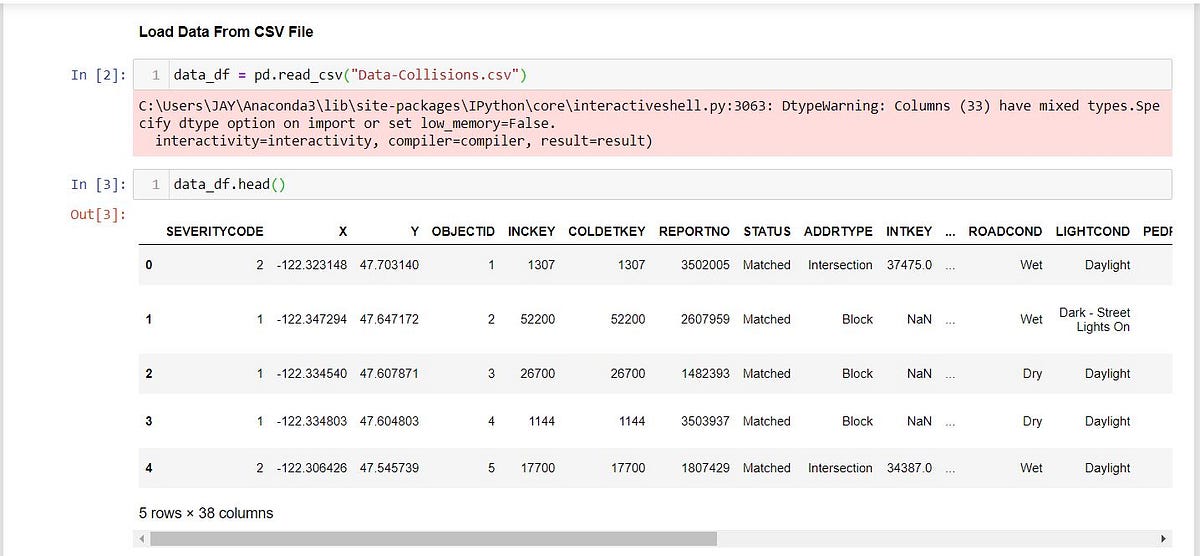Click the INCKEY column header

point(531,231)
